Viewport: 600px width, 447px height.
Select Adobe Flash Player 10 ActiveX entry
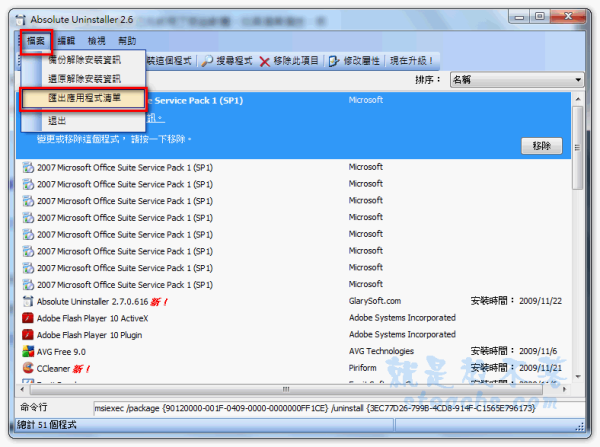click(x=294, y=318)
